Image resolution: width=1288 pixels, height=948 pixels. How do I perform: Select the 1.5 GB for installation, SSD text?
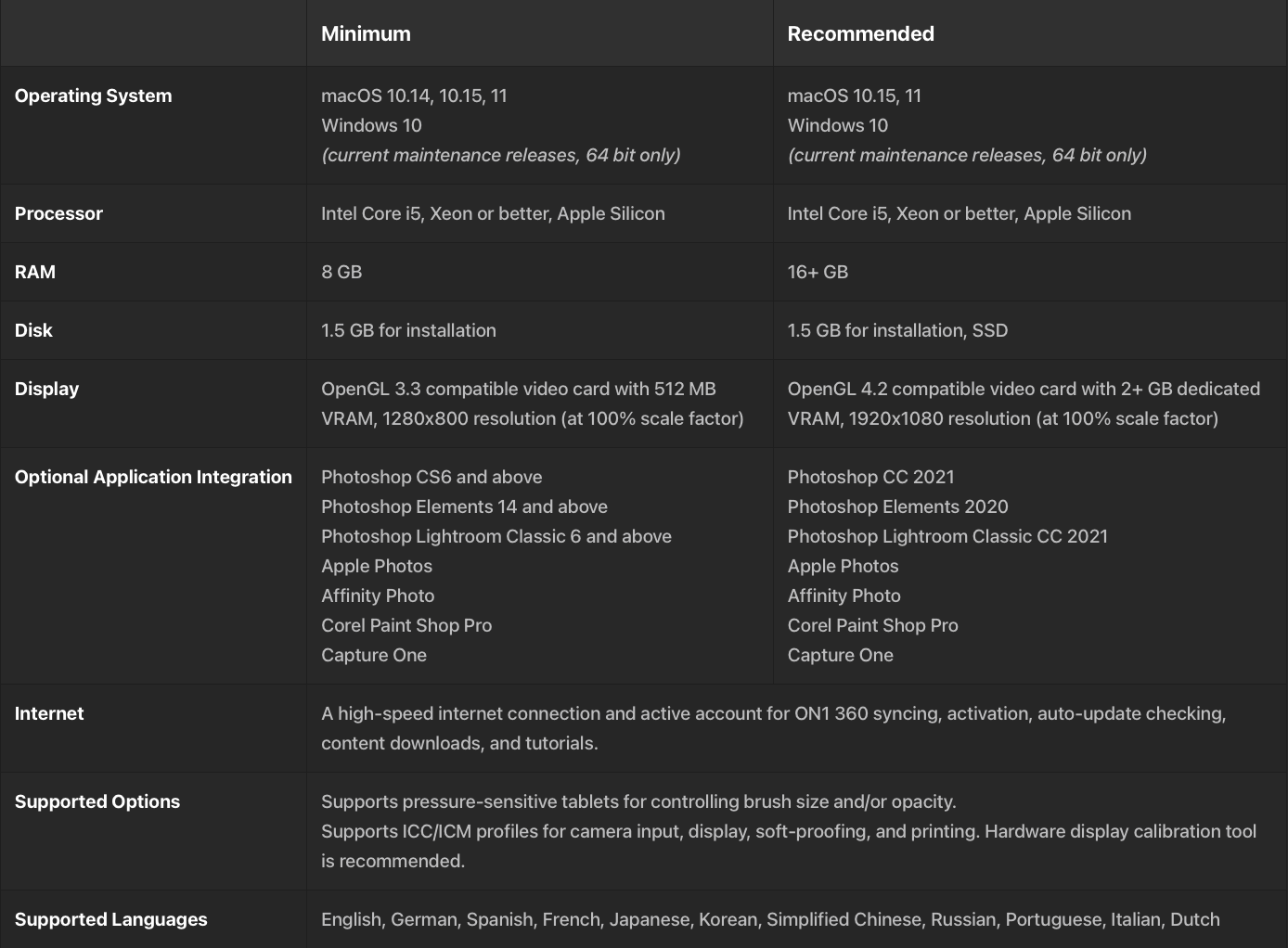(x=897, y=330)
